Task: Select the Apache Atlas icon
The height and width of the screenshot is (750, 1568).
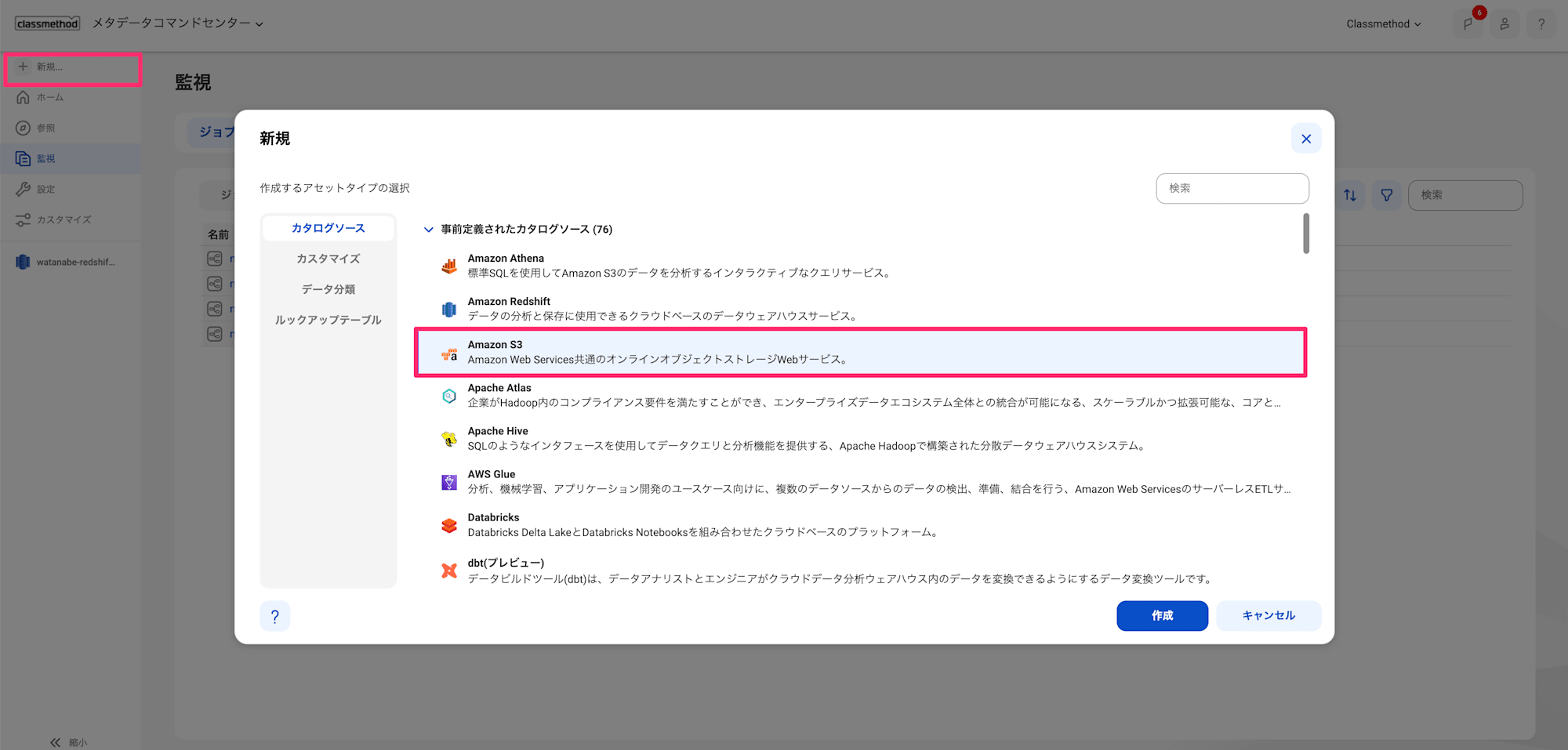Action: point(449,396)
